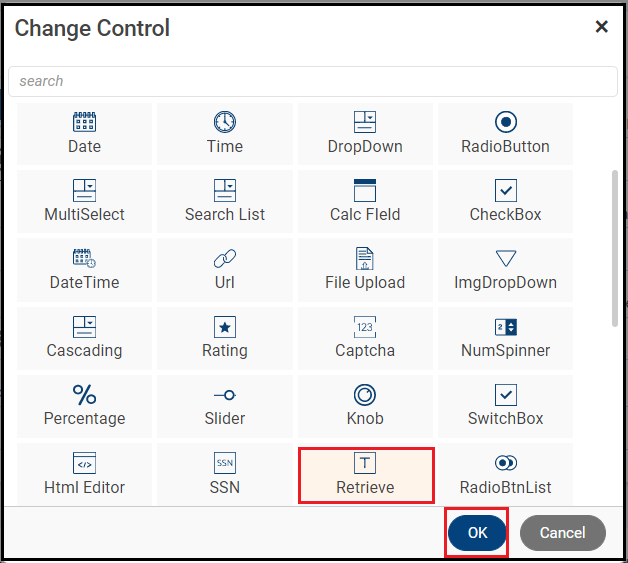Select the SSN control

point(225,473)
